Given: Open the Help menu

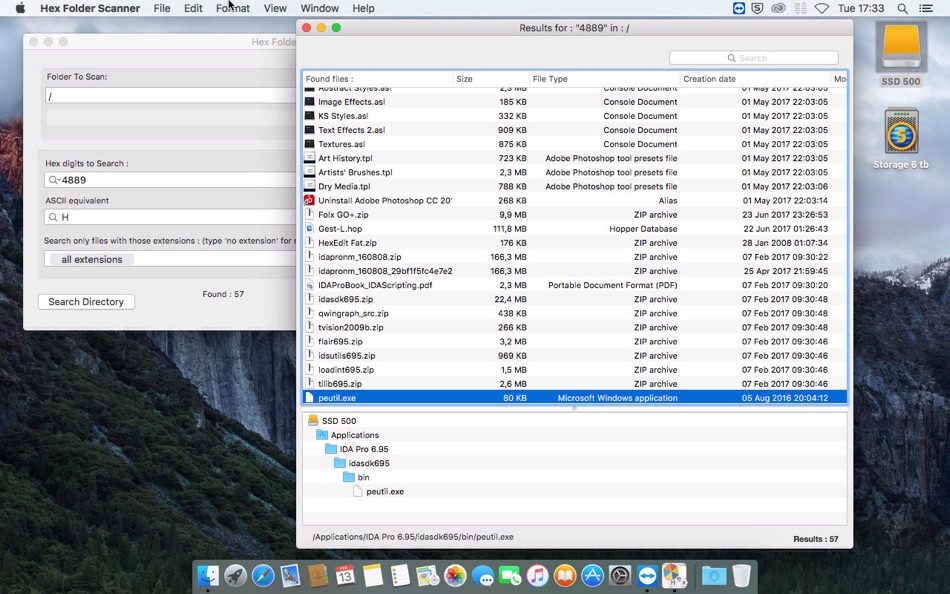Looking at the screenshot, I should 364,8.
